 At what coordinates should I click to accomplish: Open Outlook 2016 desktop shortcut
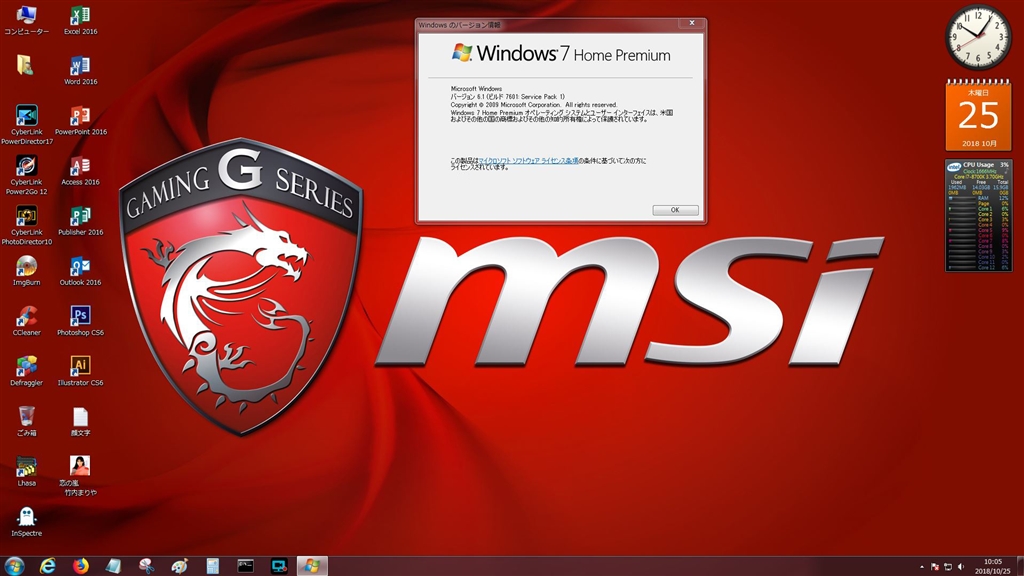point(80,271)
